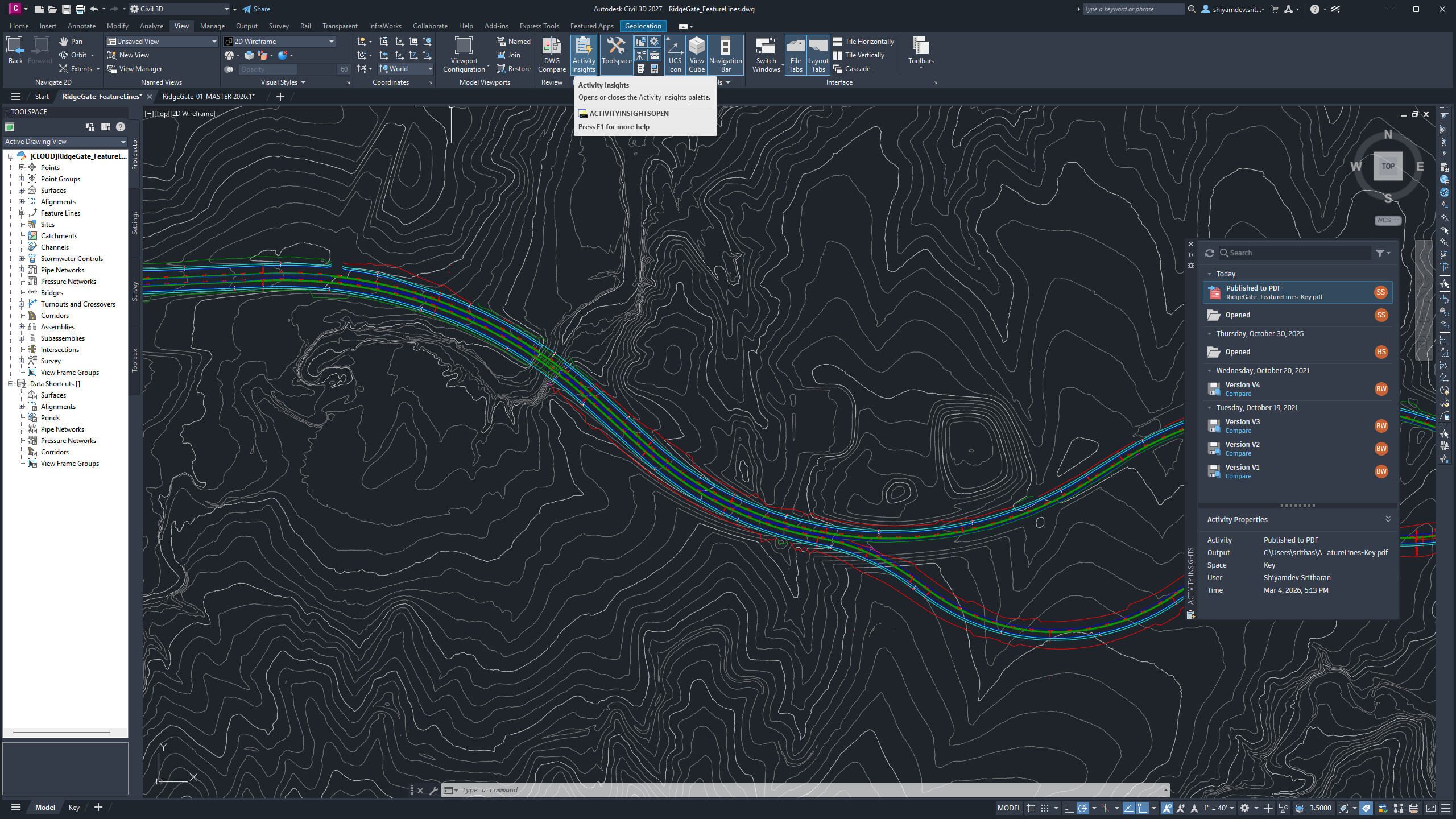Image resolution: width=1456 pixels, height=819 pixels.
Task: Open the 2D Wireframe visual style dropdown
Action: 279,42
